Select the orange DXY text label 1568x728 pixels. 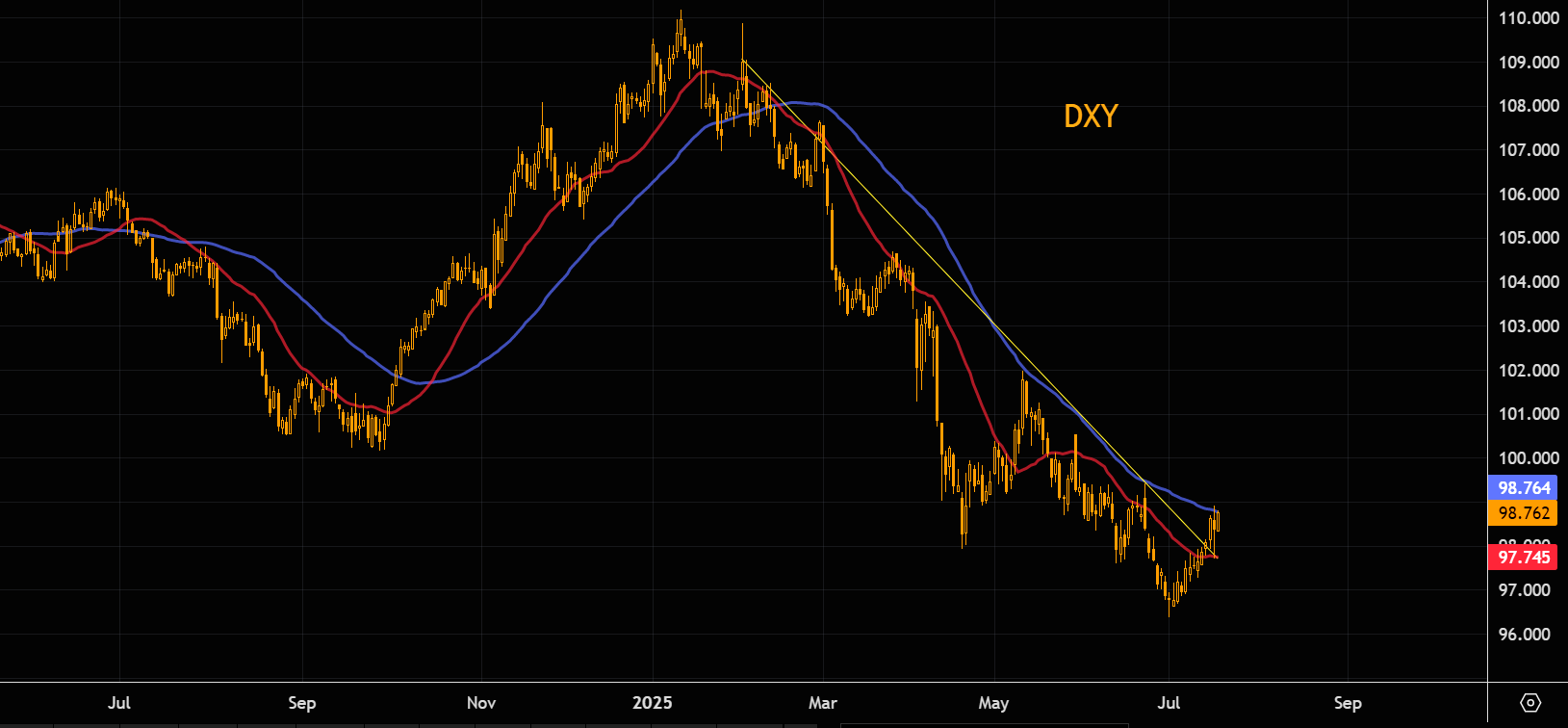pos(1091,117)
